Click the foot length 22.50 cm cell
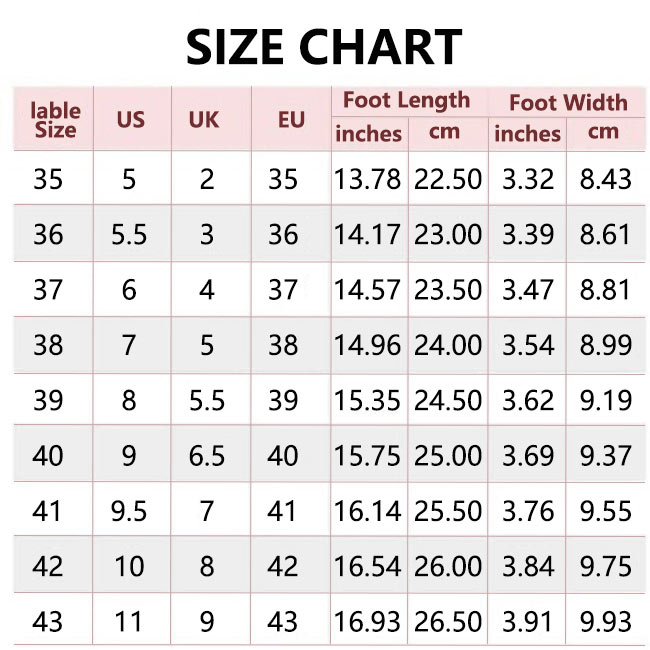This screenshot has width=650, height=650. 448,179
